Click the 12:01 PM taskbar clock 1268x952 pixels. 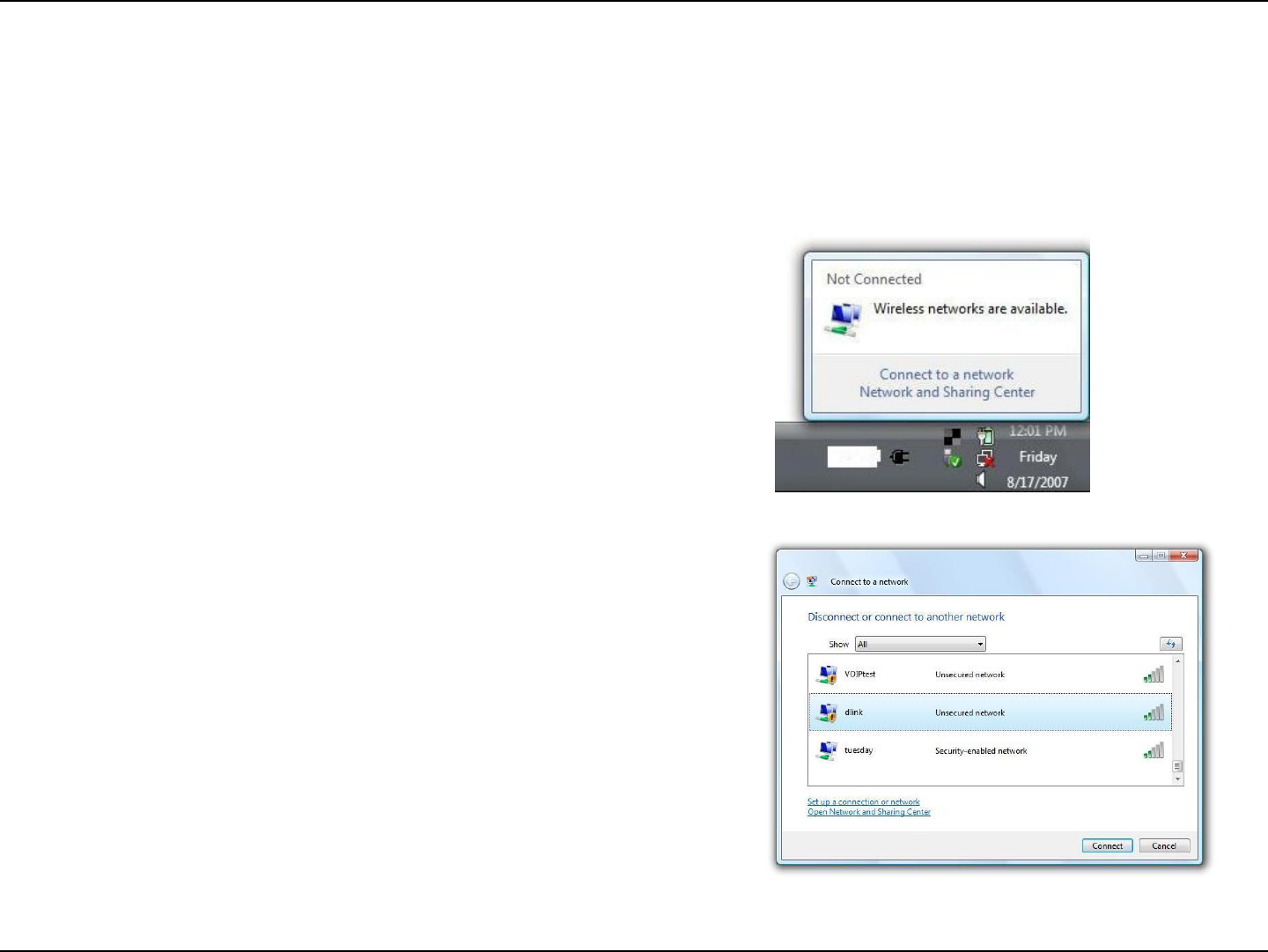(x=1037, y=432)
